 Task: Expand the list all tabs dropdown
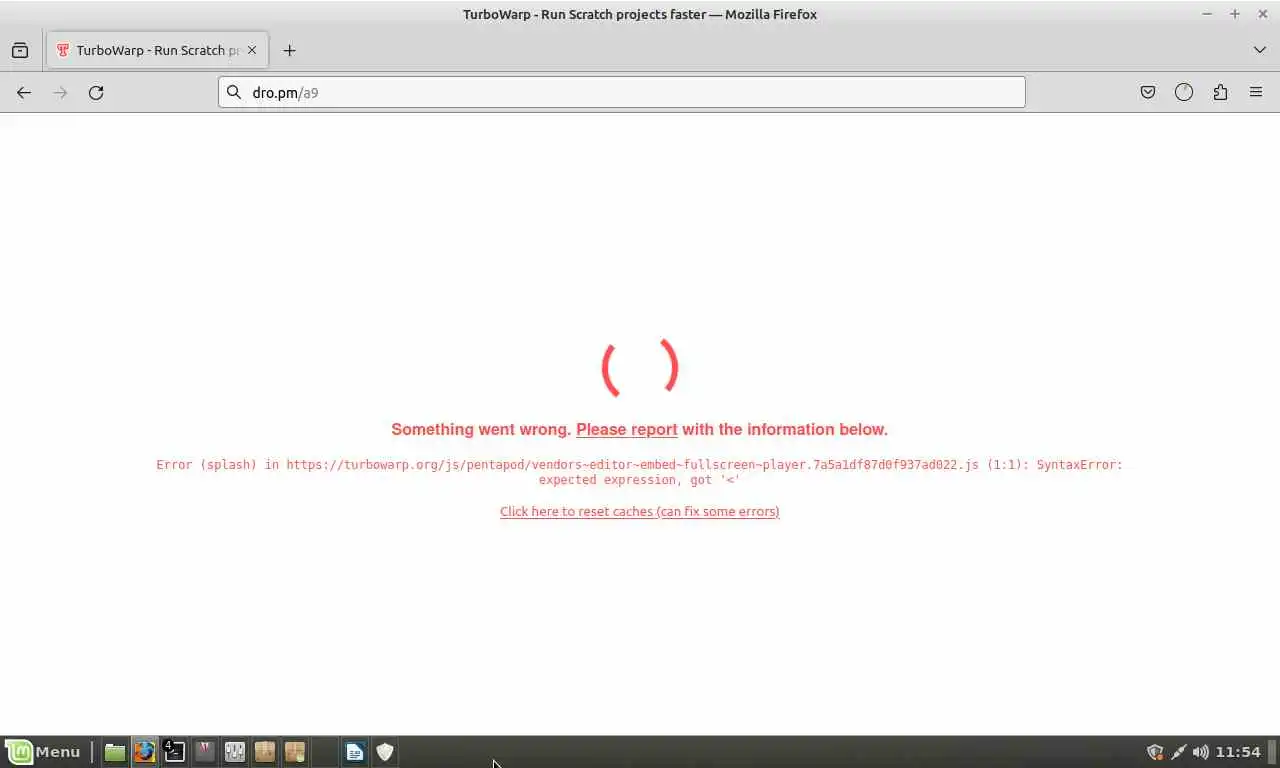point(1260,50)
